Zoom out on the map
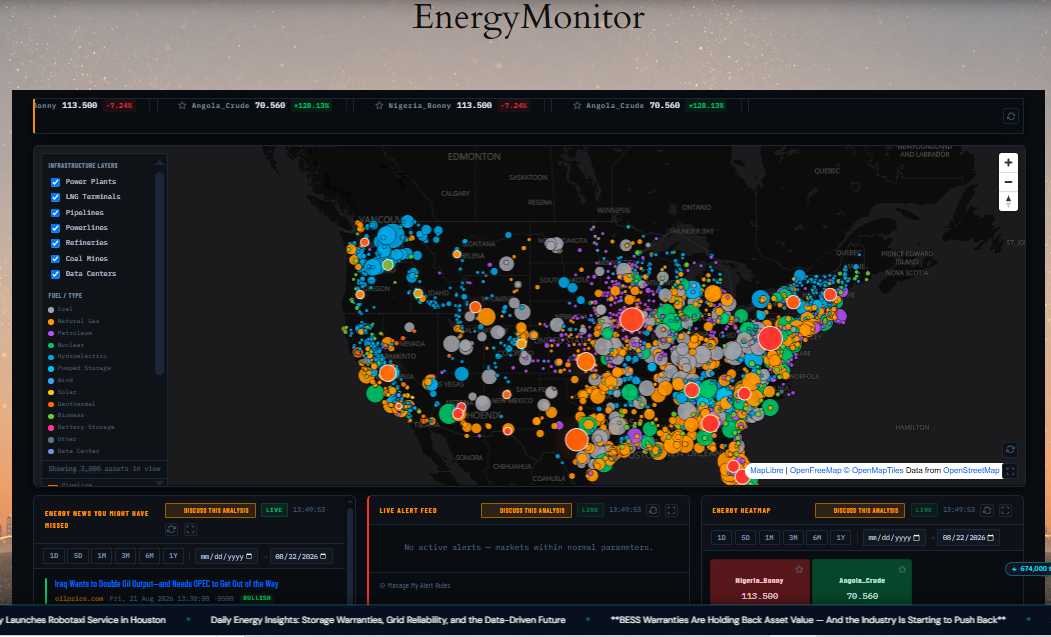 (1008, 182)
